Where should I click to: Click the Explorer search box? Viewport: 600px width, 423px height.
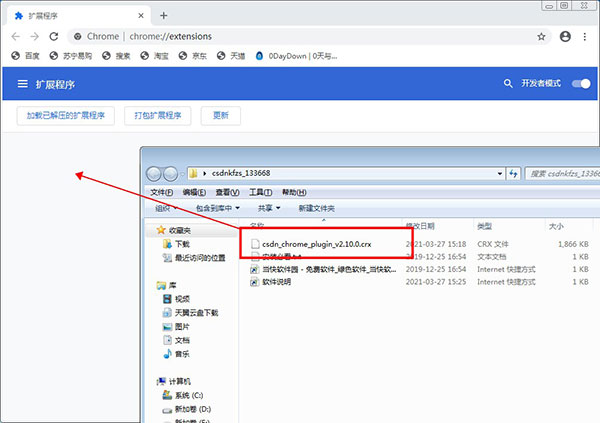click(x=562, y=174)
